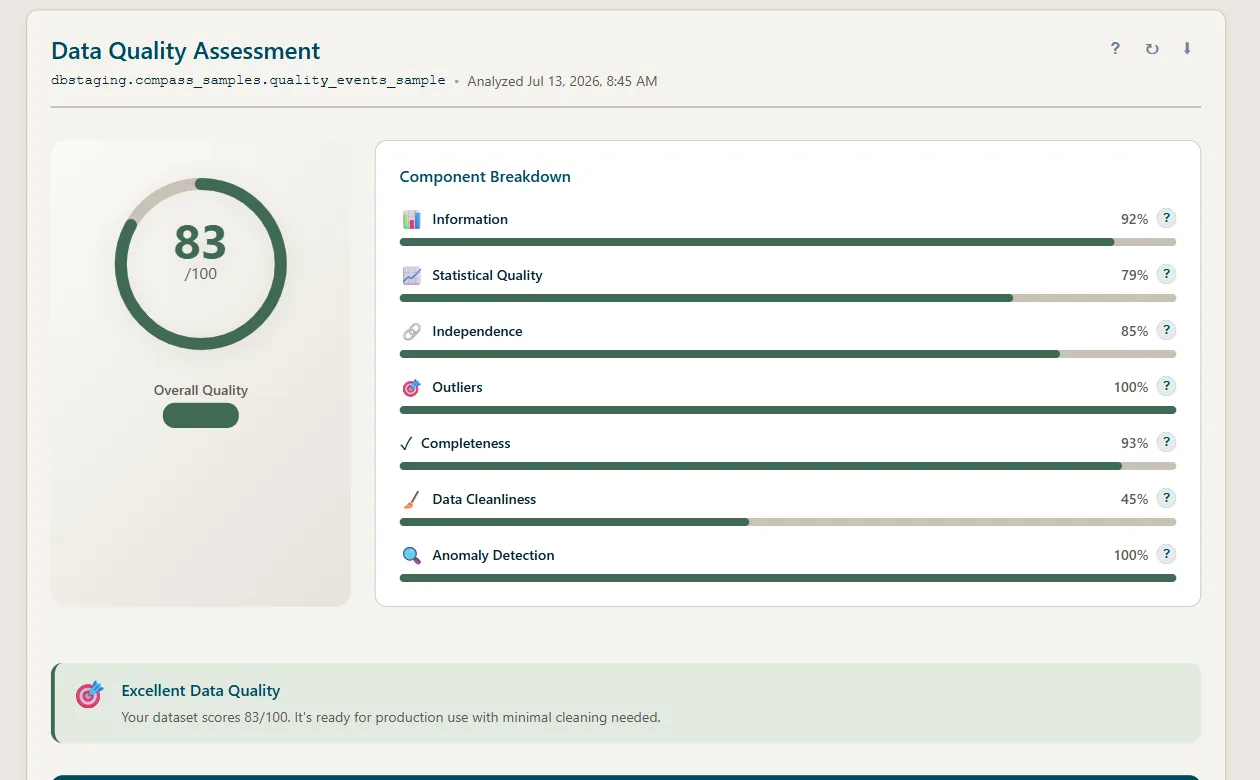Click the circular 83/100 score gauge
The height and width of the screenshot is (780, 1260).
201,264
